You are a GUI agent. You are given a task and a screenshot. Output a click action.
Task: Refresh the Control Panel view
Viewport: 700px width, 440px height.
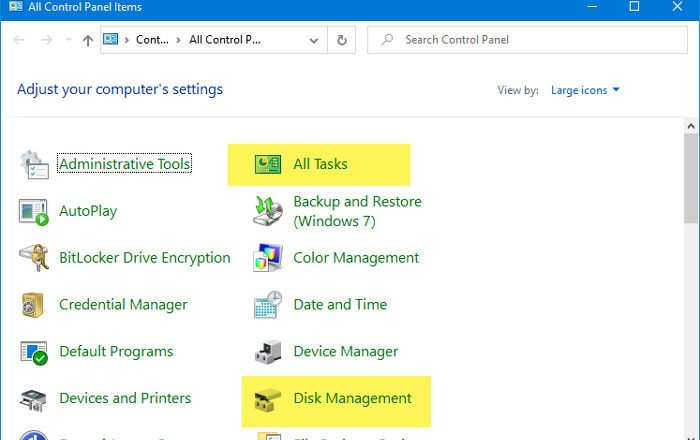(342, 40)
